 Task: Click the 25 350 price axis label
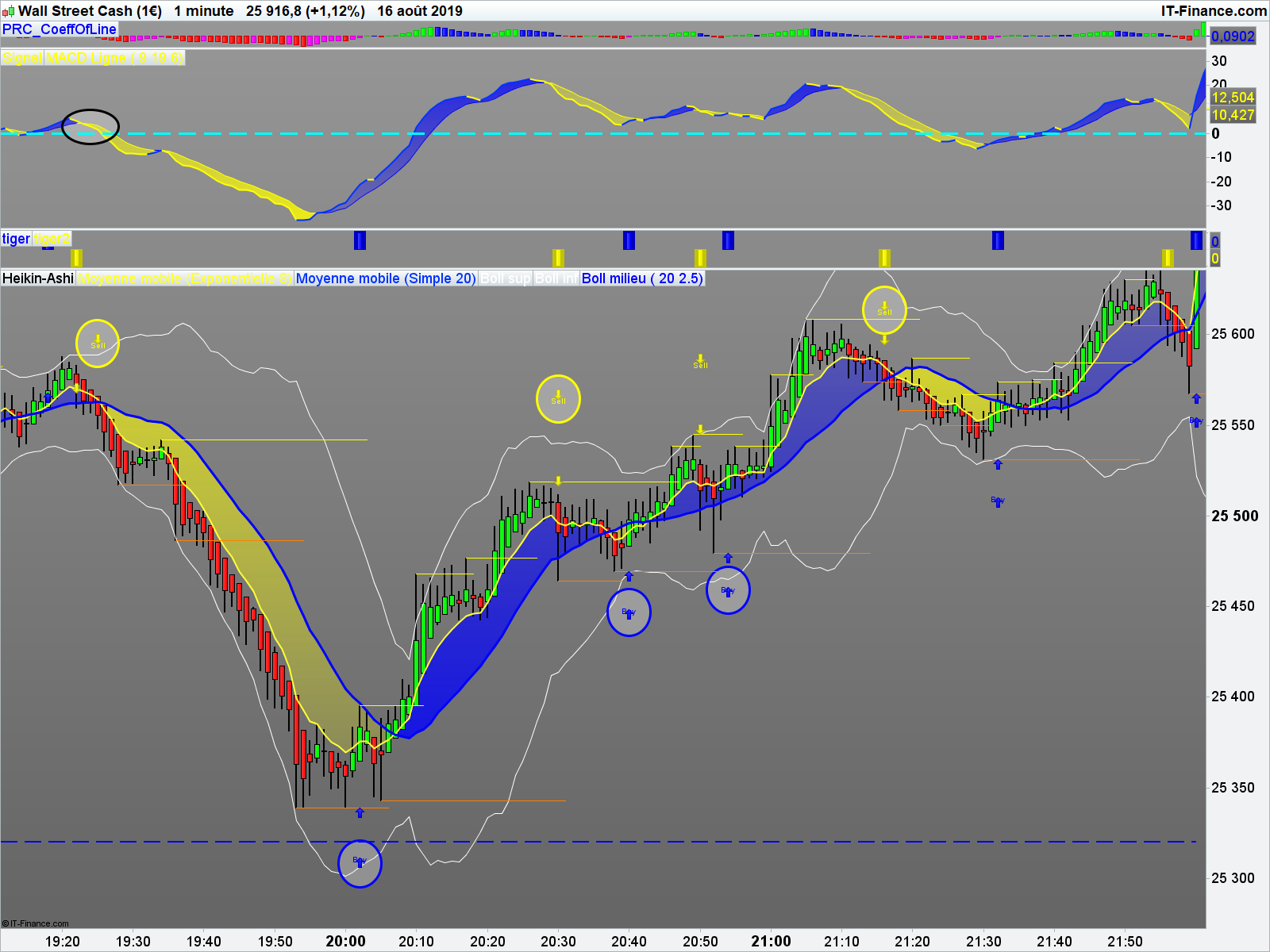tap(1233, 788)
